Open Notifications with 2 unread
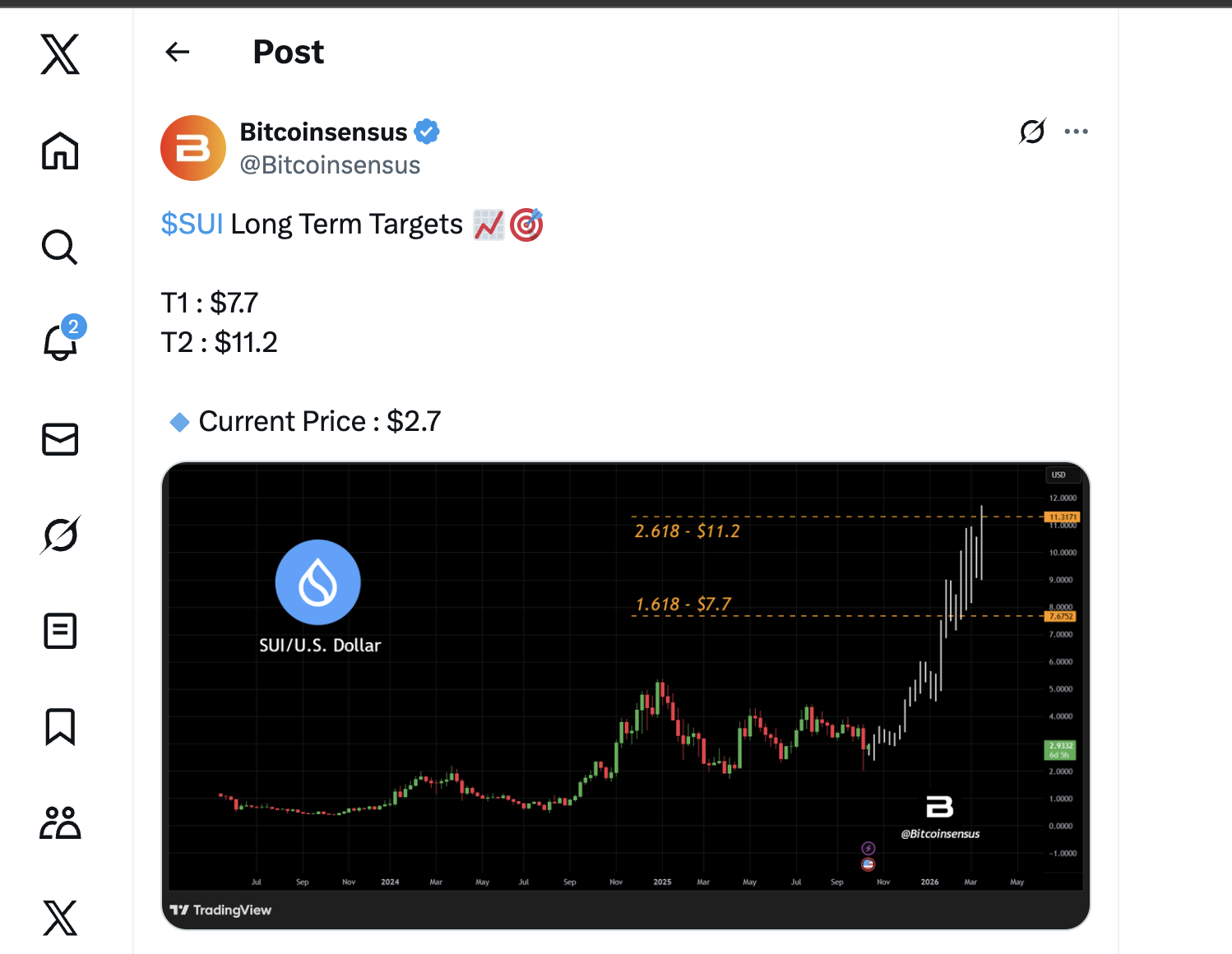1232x954 pixels. pos(60,341)
